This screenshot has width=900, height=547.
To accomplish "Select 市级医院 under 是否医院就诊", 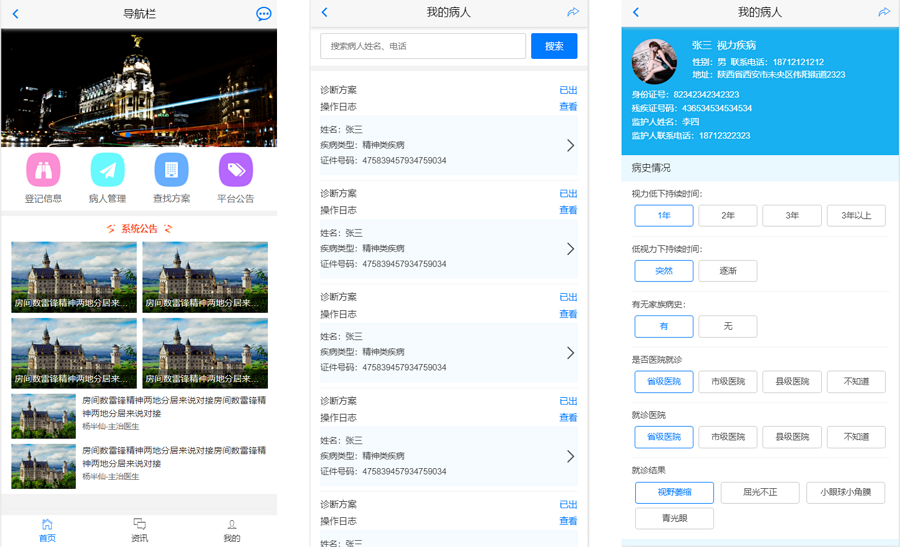I will (728, 382).
